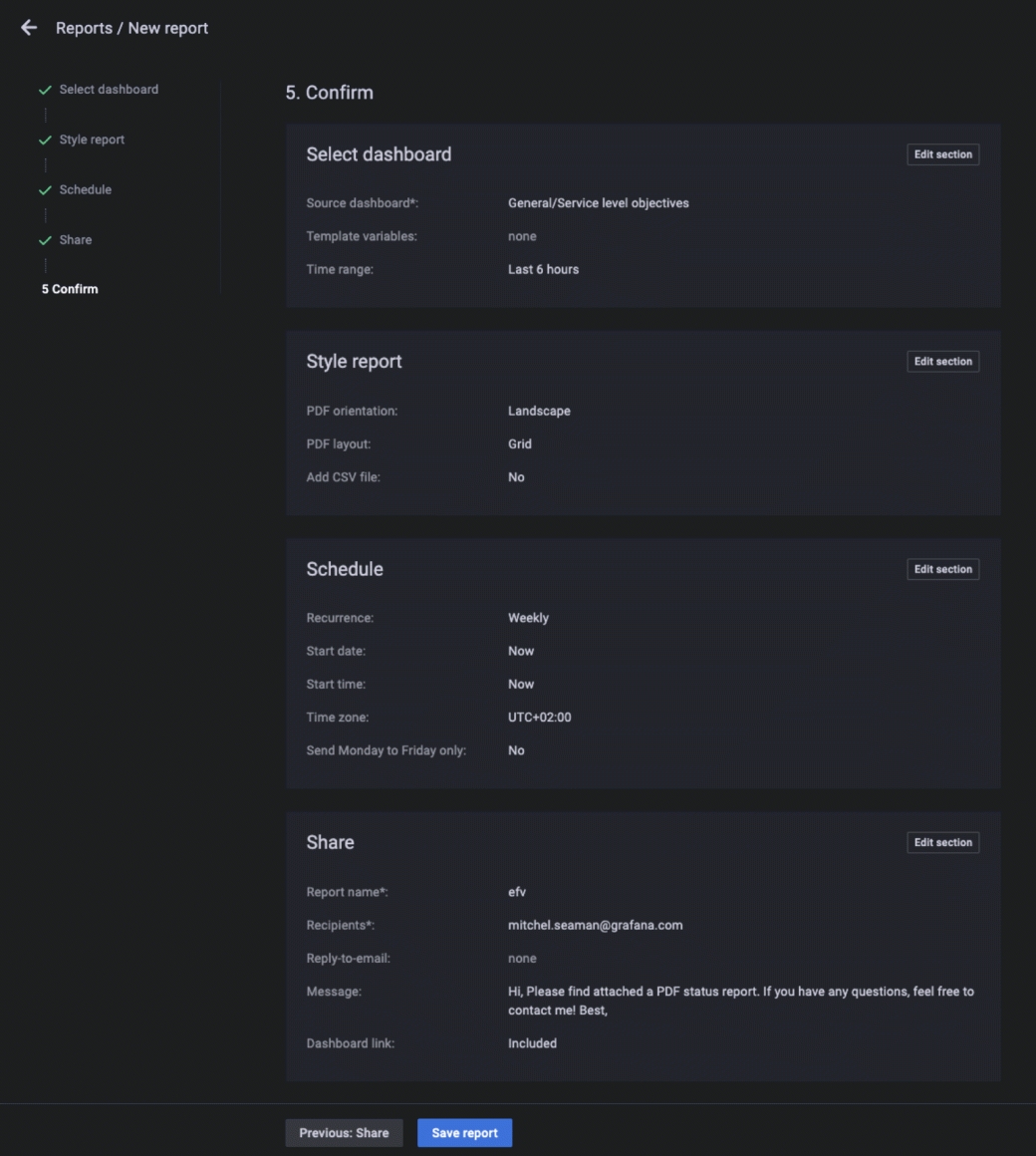This screenshot has height=1156, width=1036.
Task: Edit the Schedule section
Action: 942,569
